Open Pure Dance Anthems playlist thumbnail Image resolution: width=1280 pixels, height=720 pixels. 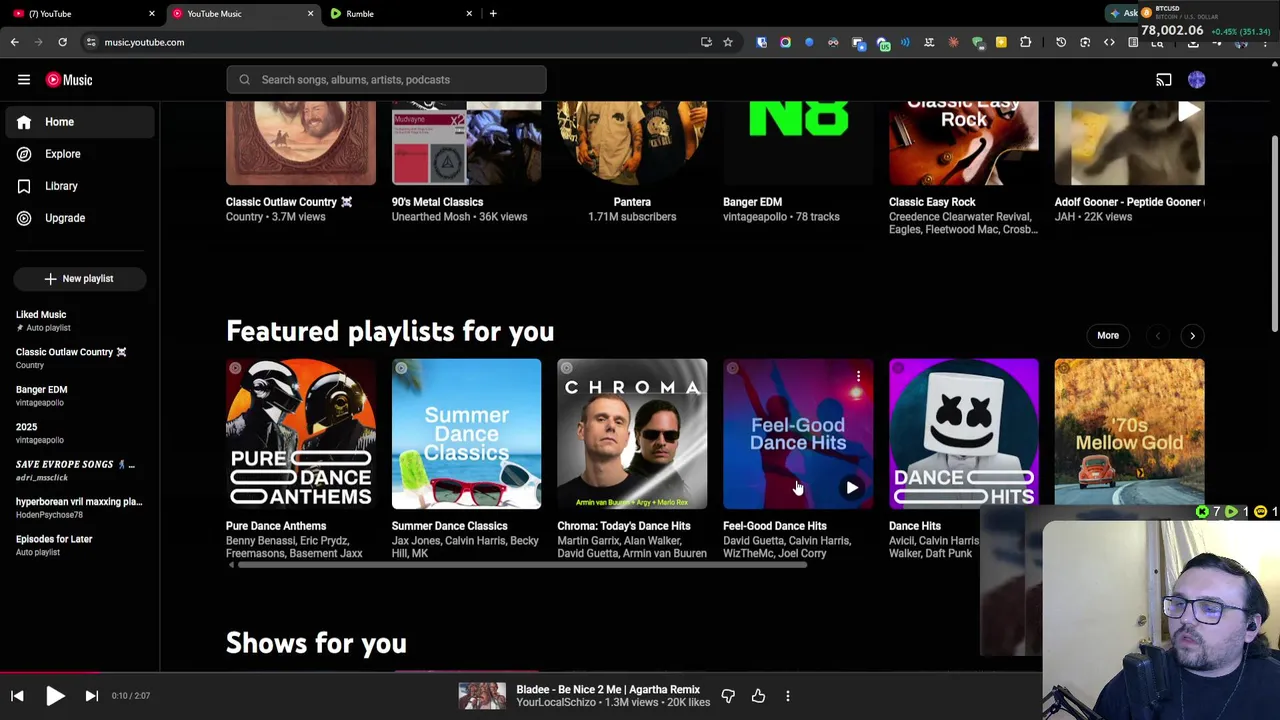point(301,434)
